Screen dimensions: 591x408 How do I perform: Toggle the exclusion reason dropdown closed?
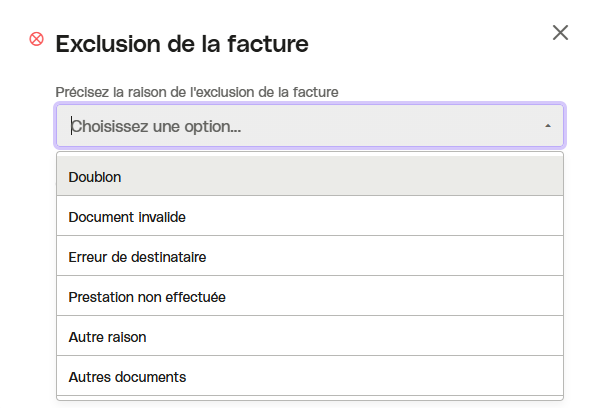point(548,126)
